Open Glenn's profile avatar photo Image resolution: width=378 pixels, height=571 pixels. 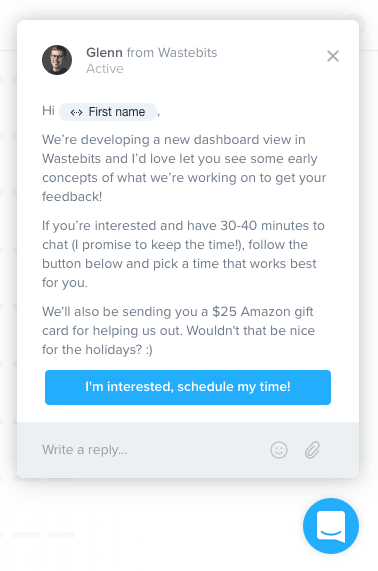[57, 60]
